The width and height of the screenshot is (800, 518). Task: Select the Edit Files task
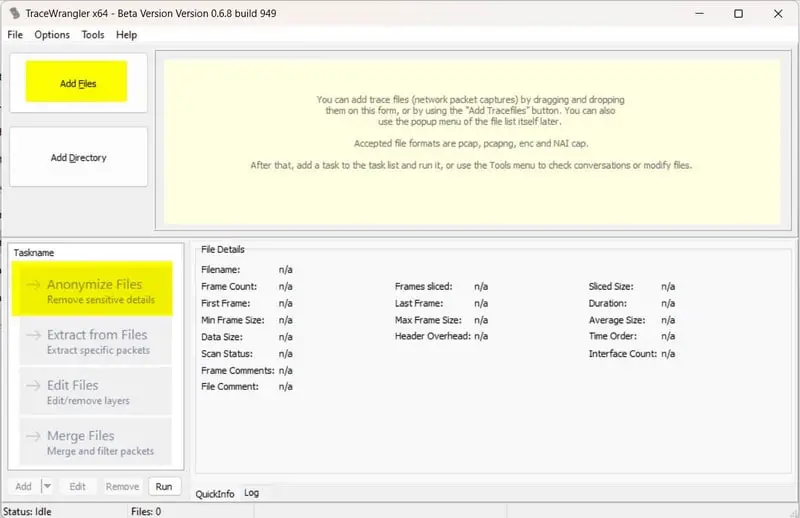point(95,392)
